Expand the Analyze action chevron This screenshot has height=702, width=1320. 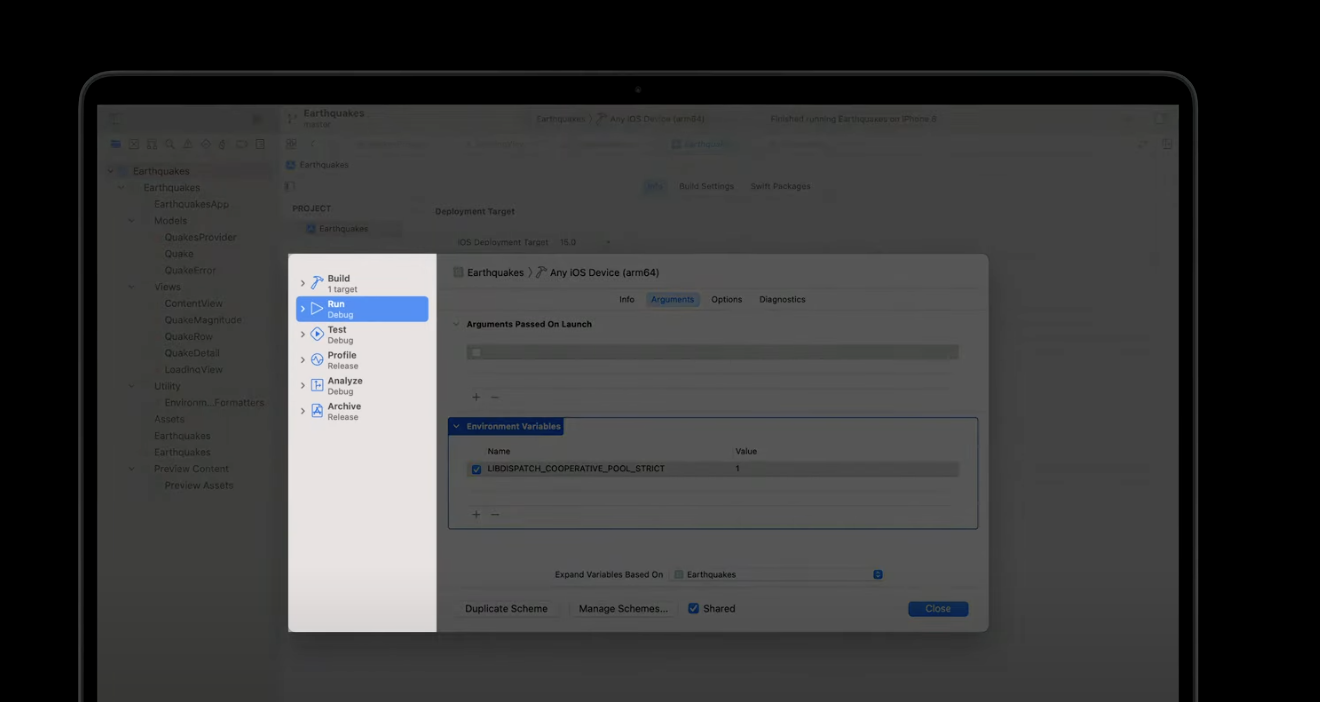point(303,386)
